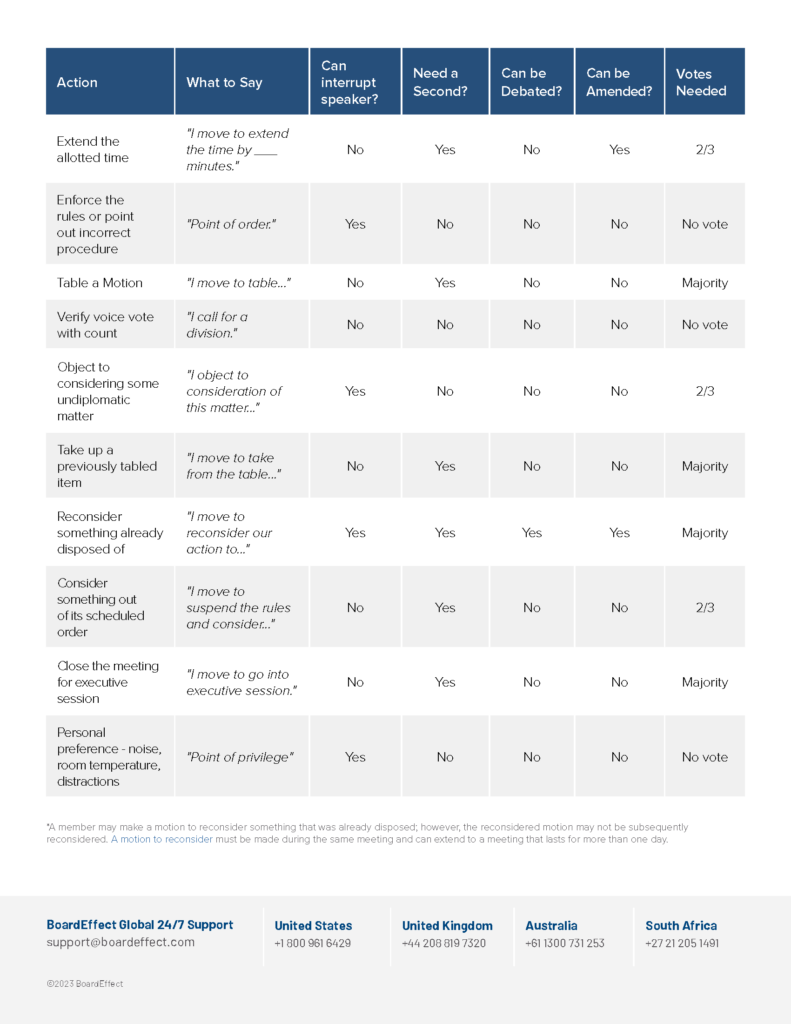Select the United States phone number
791x1024 pixels.
coord(312,943)
